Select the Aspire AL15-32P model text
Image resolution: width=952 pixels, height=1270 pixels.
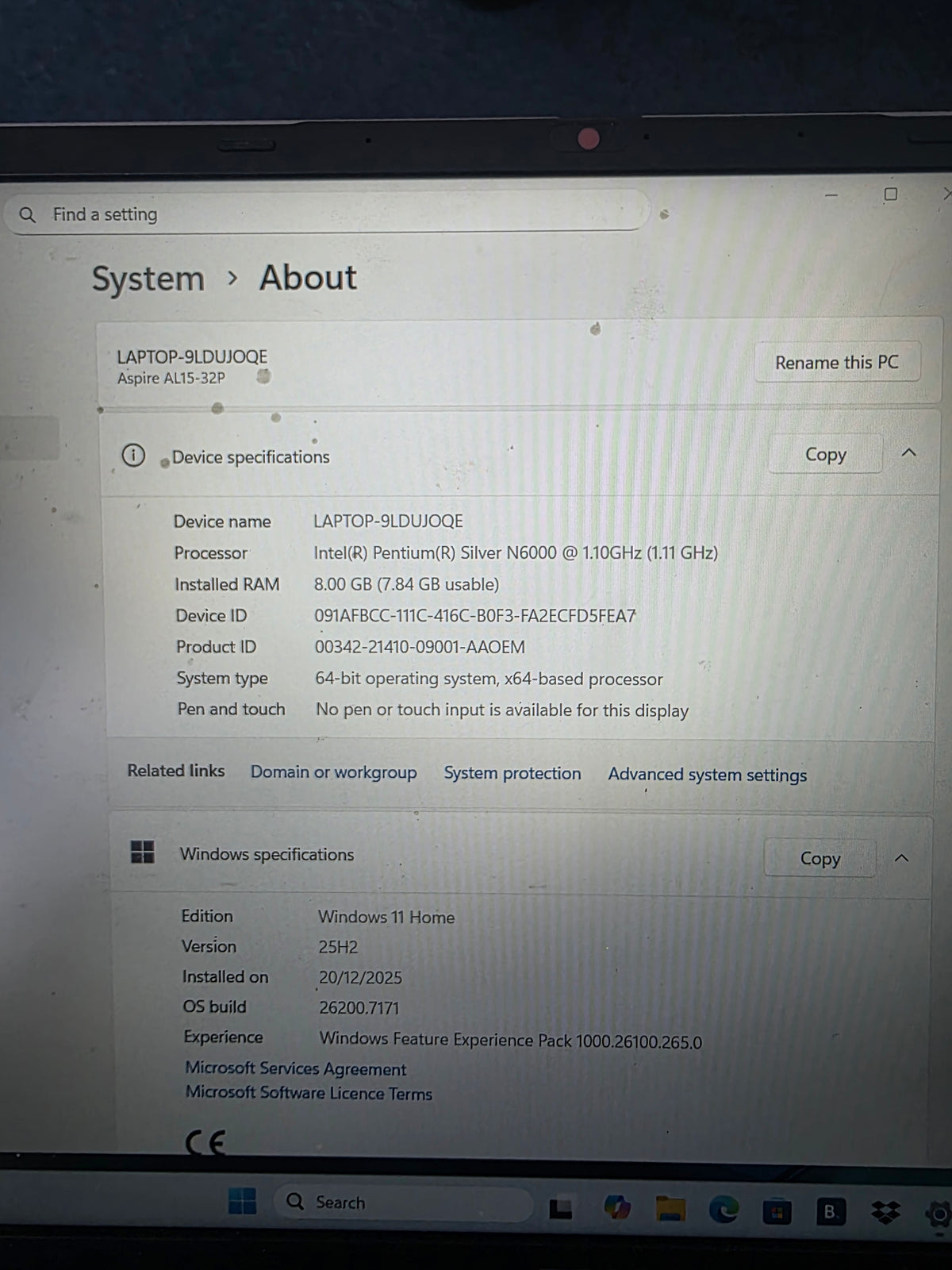point(171,378)
